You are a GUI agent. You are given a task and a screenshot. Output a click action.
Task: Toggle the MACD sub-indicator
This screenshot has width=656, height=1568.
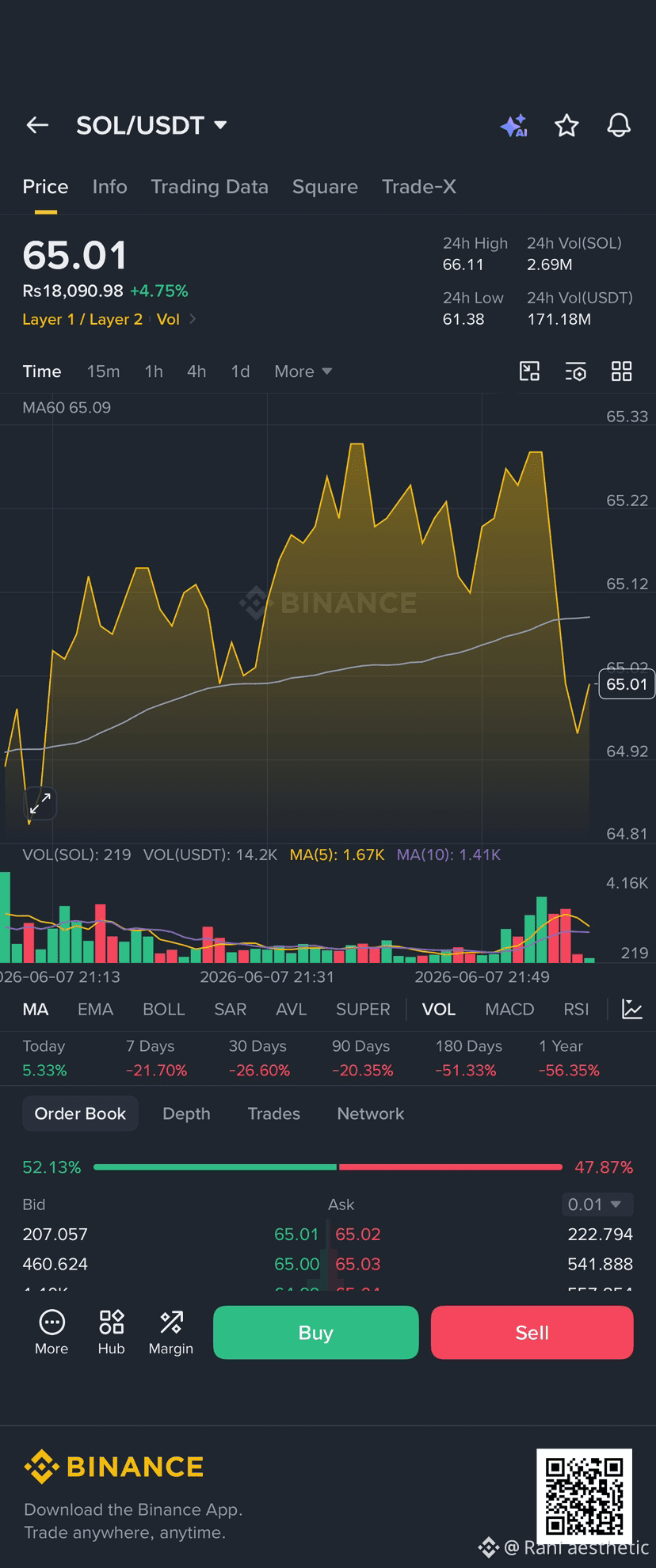[x=509, y=1010]
